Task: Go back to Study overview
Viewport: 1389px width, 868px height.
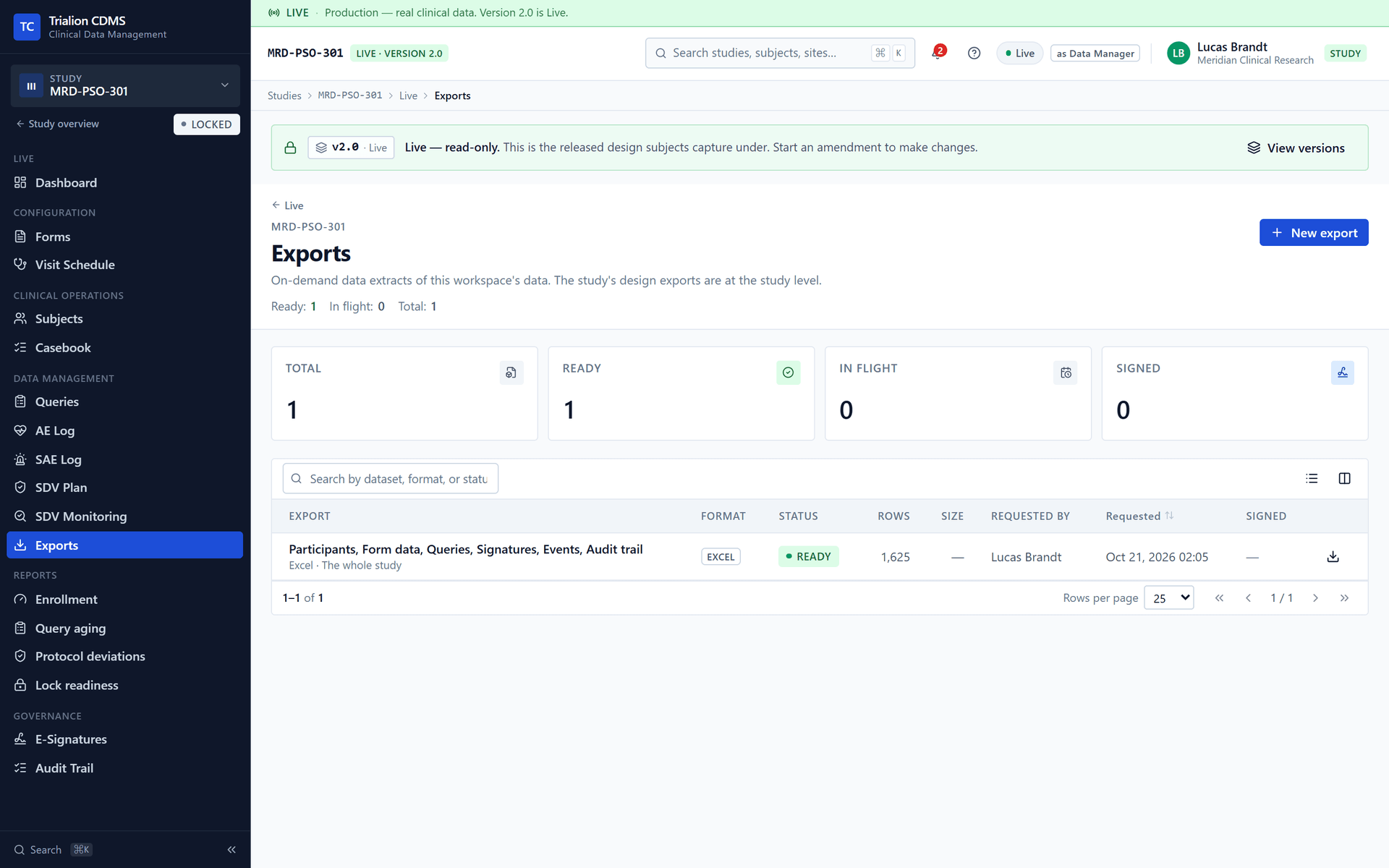Action: tap(57, 124)
